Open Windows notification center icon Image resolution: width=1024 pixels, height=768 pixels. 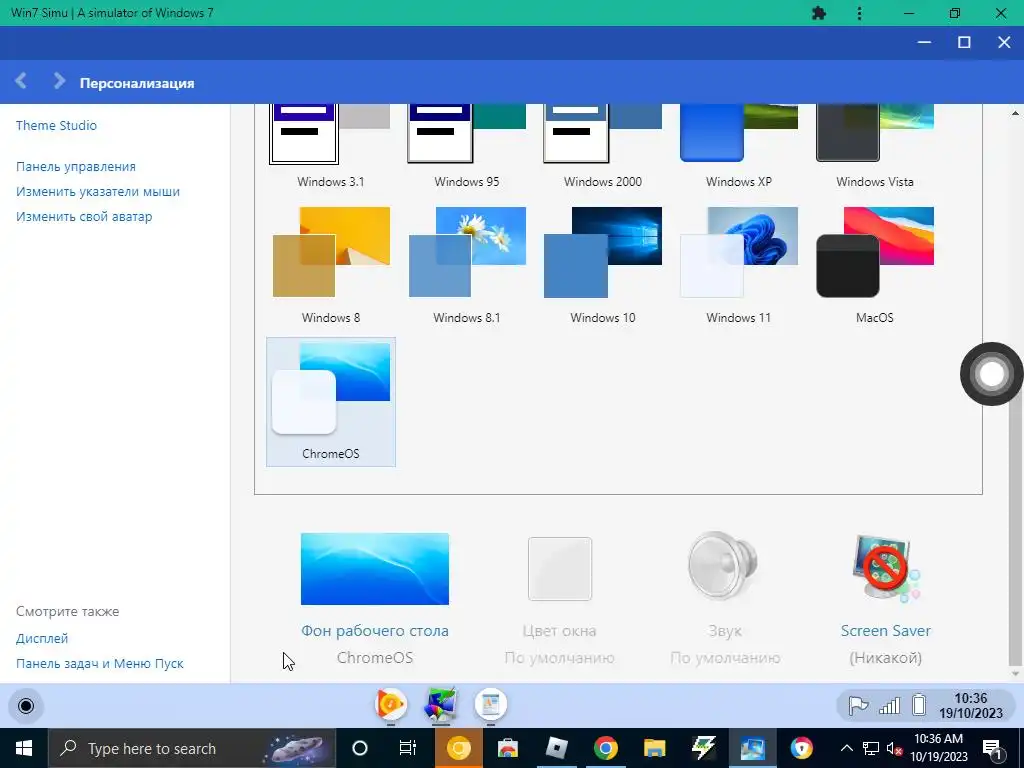(x=993, y=748)
